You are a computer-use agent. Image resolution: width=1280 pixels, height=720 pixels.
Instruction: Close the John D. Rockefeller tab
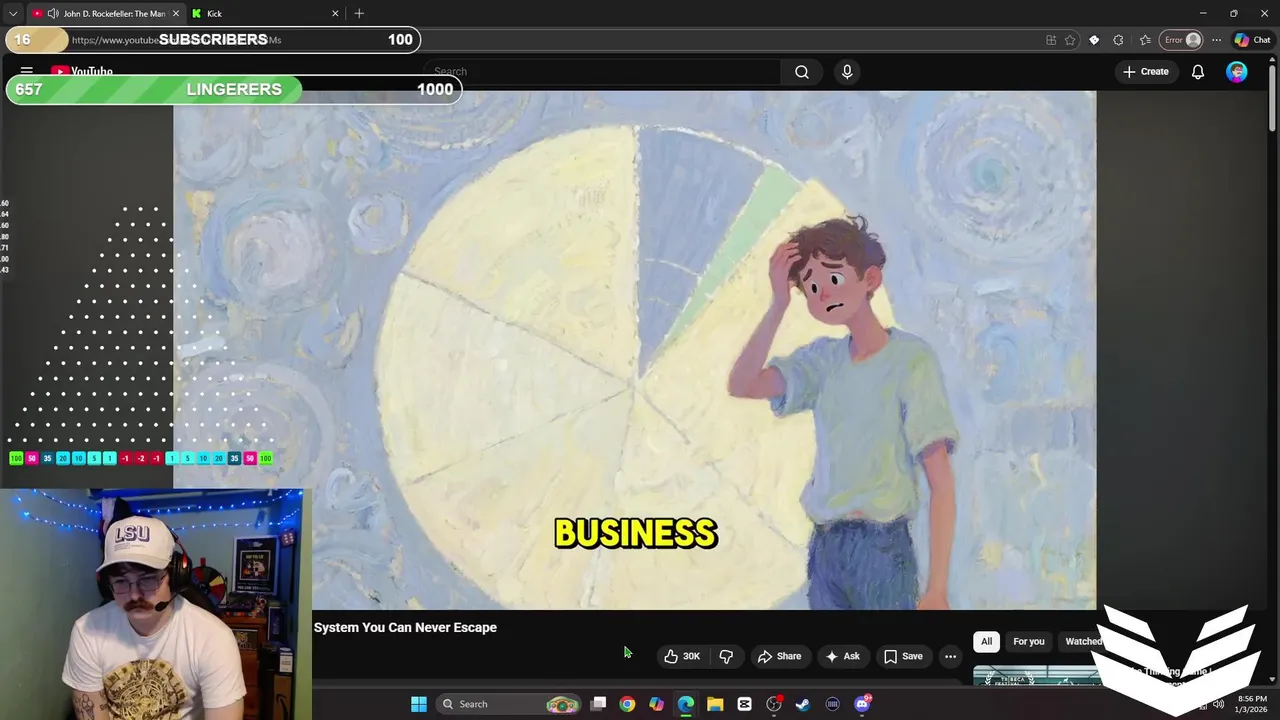(x=176, y=13)
